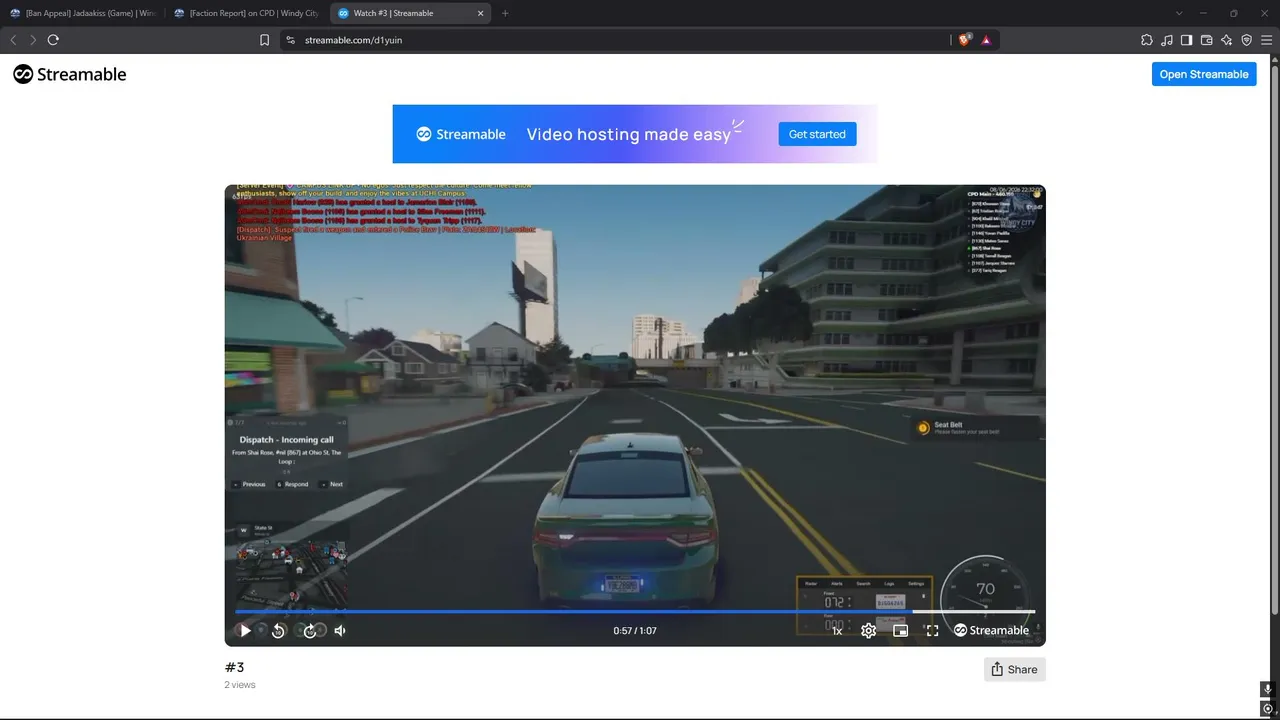Reload the current page
Viewport: 1280px width, 720px height.
(x=53, y=40)
